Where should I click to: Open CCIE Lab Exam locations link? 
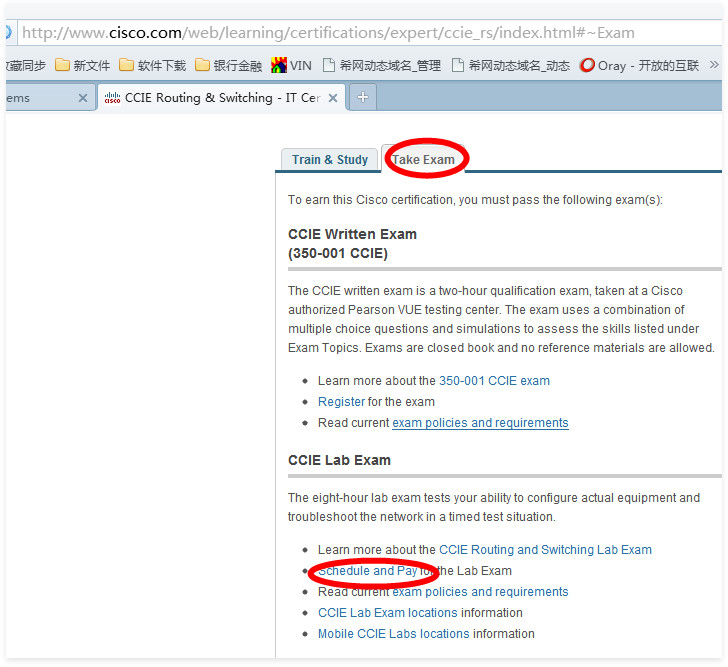tap(388, 613)
